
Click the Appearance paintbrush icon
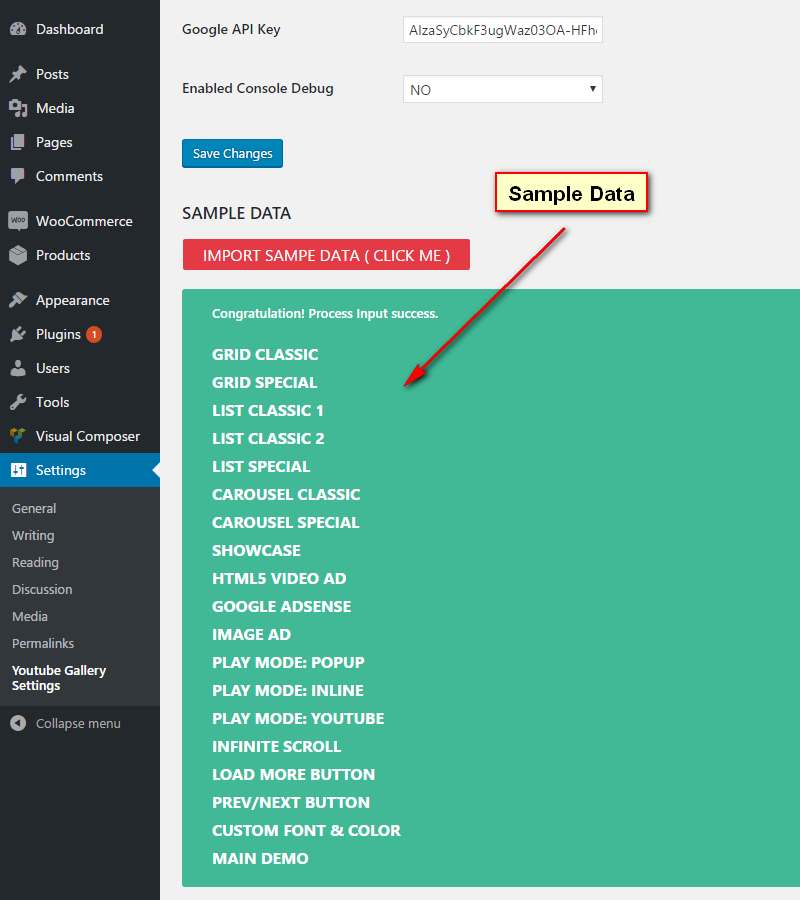[x=18, y=300]
